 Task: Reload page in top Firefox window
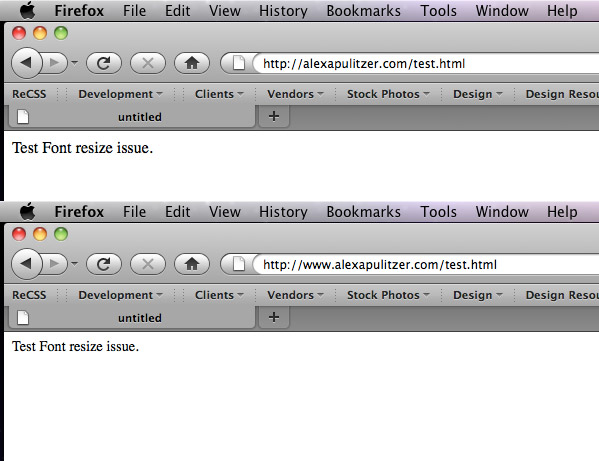(104, 63)
